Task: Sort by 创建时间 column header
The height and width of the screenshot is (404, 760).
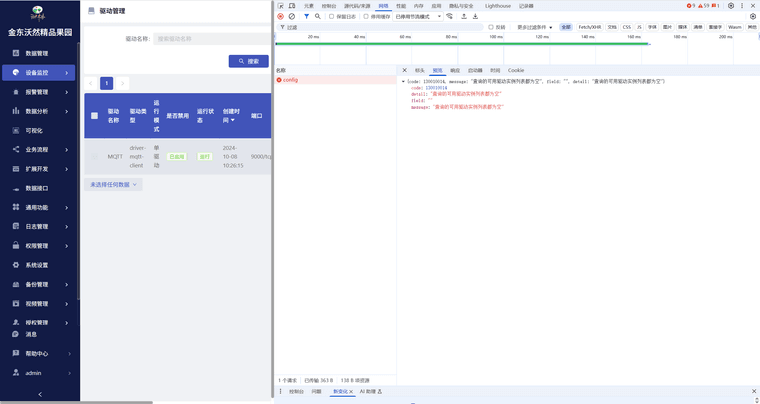Action: point(231,116)
